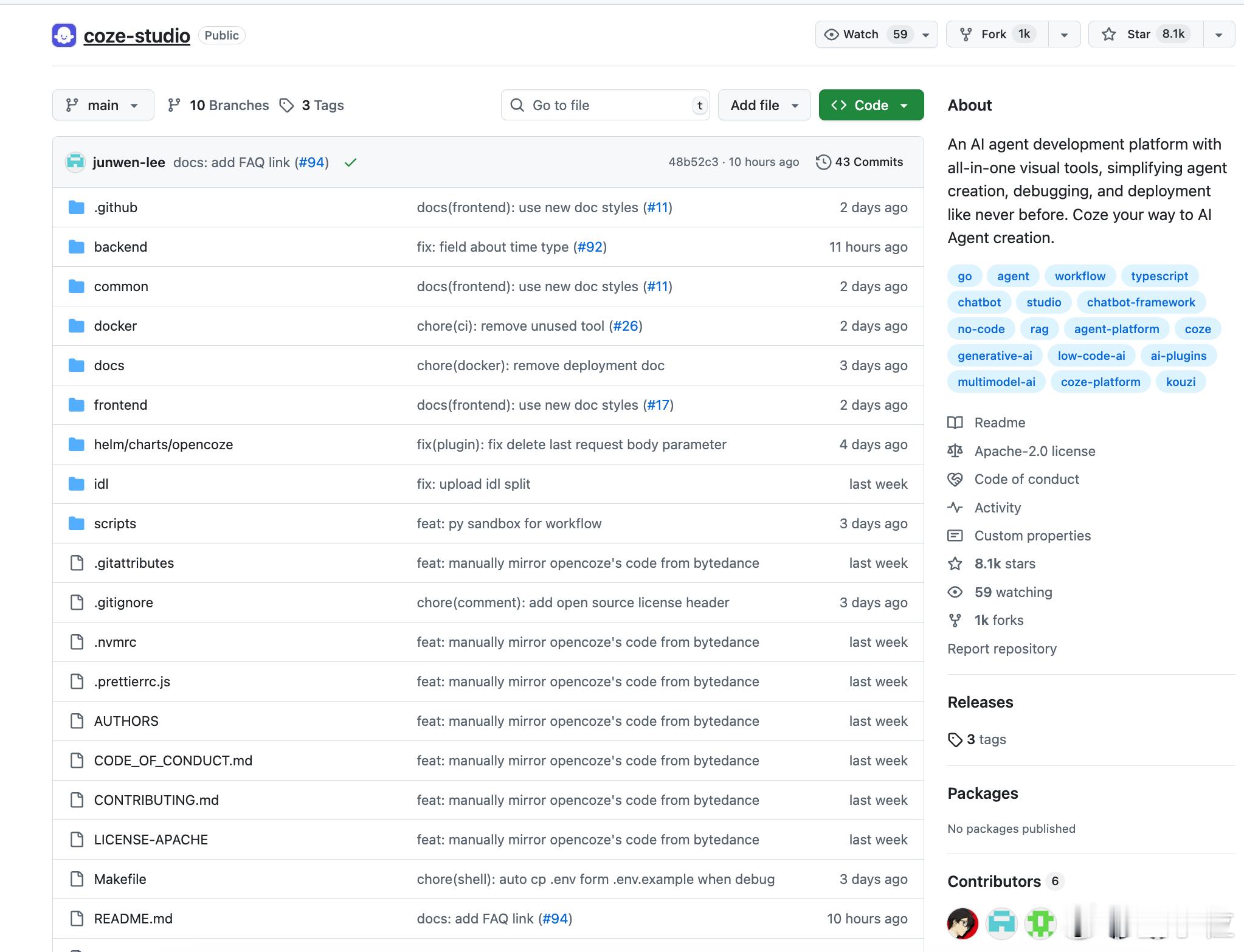
Task: Click the coze-studio repository avatar icon
Action: 64,35
